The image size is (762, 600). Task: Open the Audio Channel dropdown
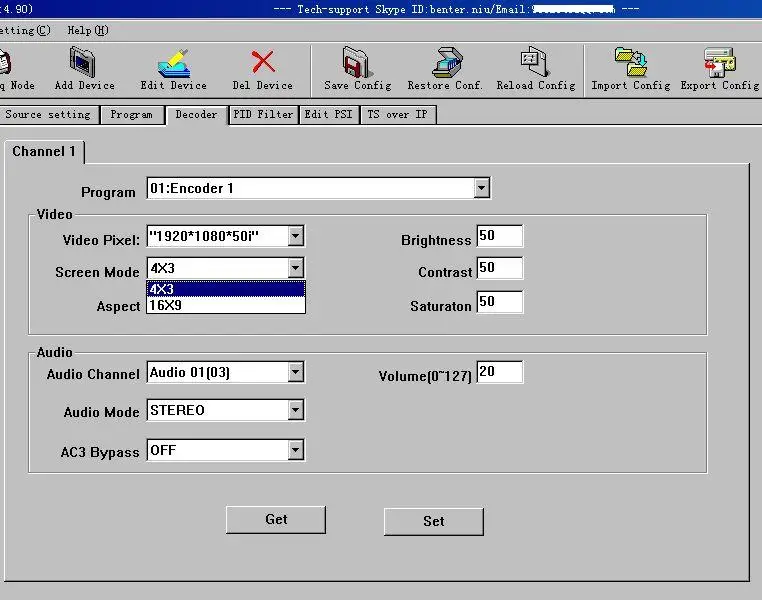pyautogui.click(x=295, y=373)
